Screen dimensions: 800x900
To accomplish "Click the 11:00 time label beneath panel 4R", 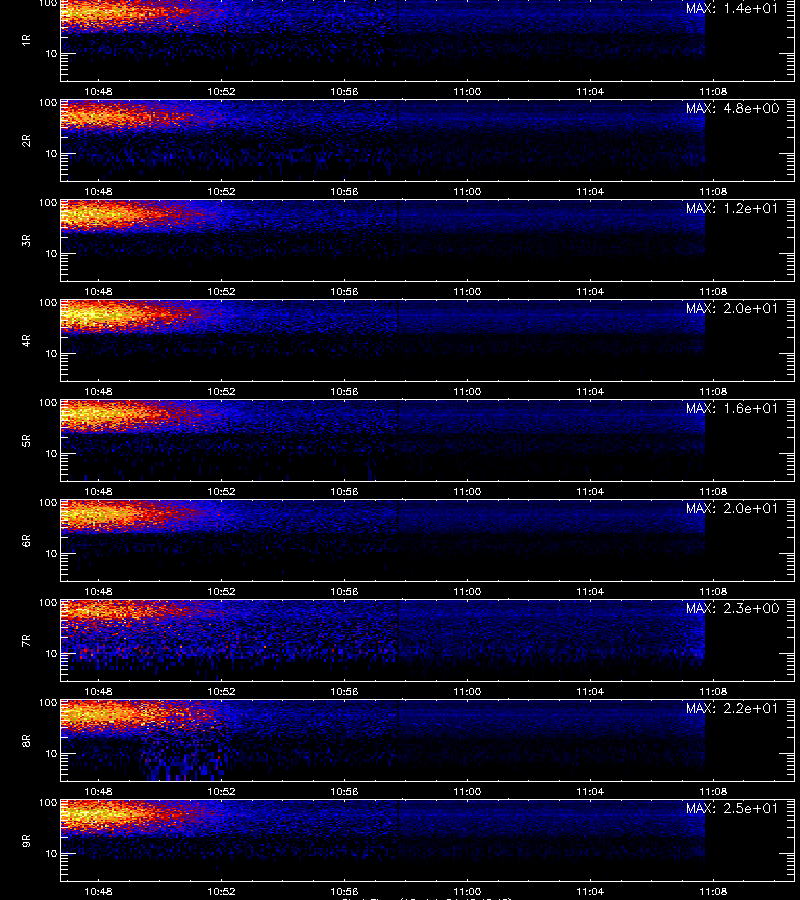I will coord(467,391).
